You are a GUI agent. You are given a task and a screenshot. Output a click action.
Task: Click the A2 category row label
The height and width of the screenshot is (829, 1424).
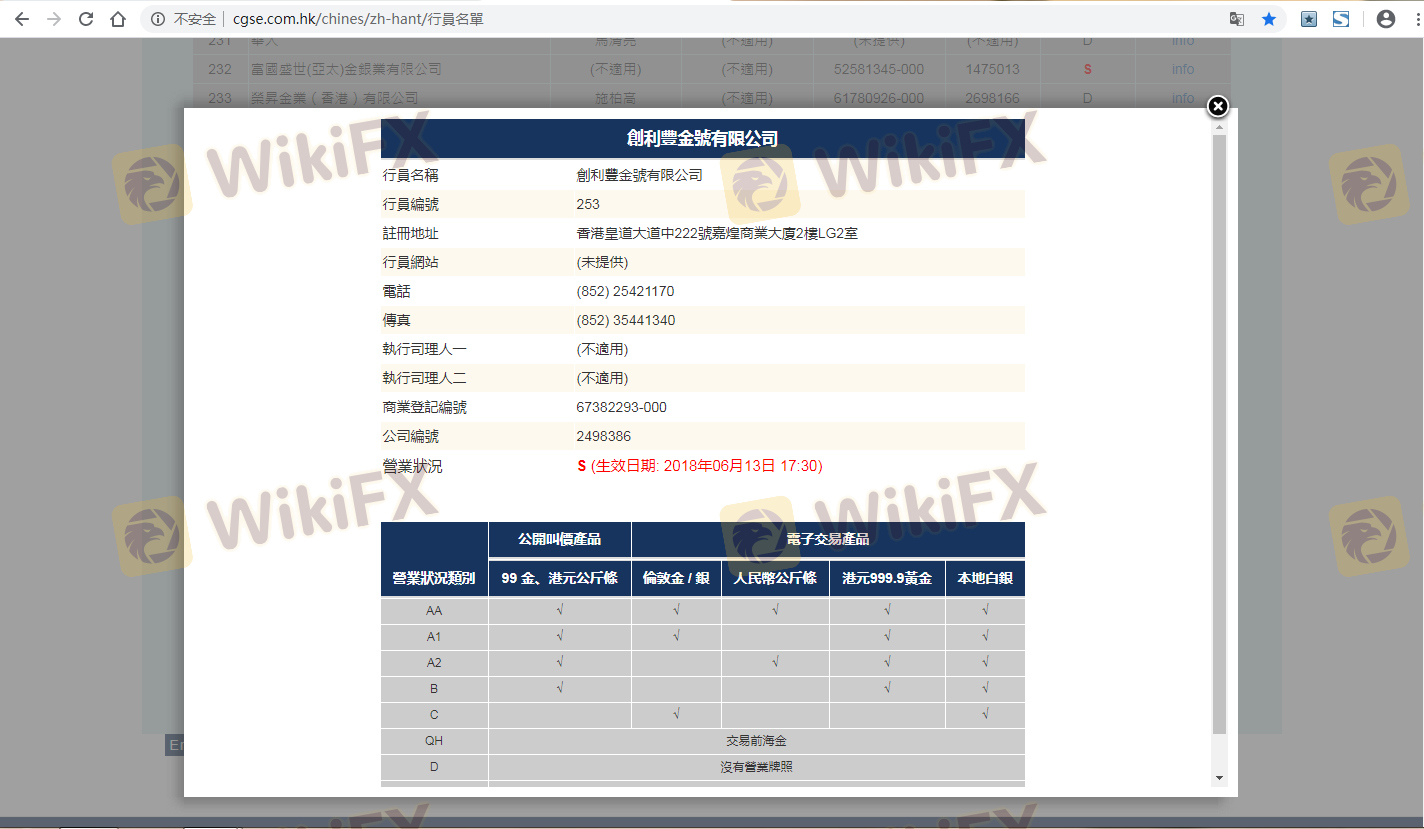tap(434, 663)
